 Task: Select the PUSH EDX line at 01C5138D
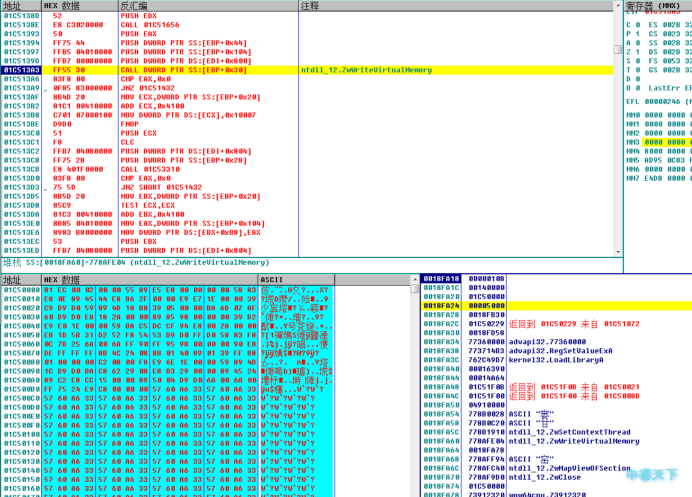coord(139,16)
